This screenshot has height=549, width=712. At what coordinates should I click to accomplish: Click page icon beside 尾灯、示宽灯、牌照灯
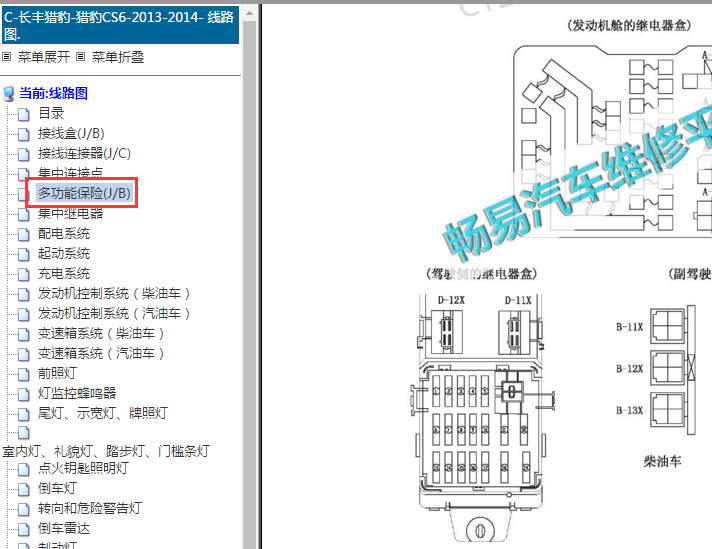24,414
